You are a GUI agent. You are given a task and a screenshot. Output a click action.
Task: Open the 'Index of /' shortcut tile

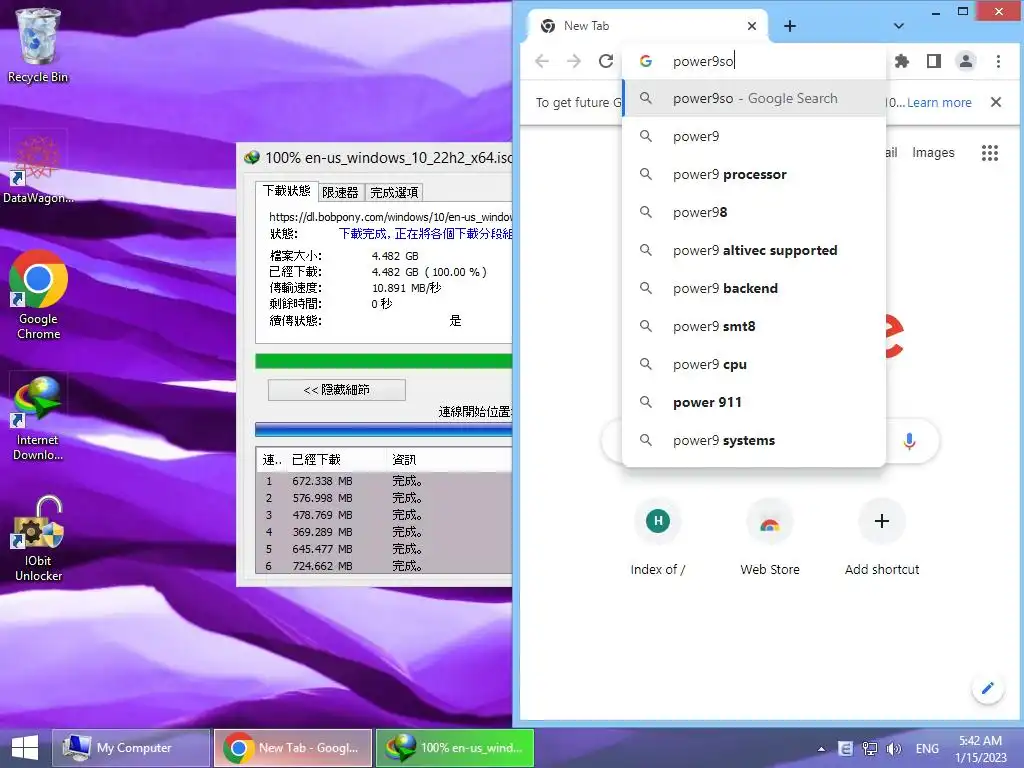(x=658, y=539)
